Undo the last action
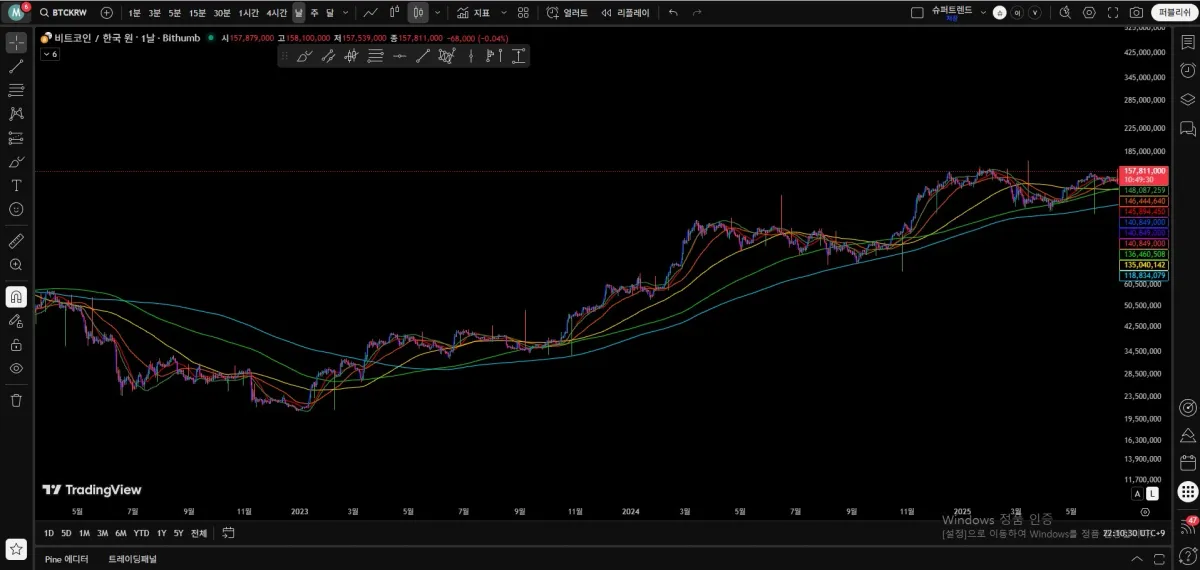The height and width of the screenshot is (570, 1200). click(673, 13)
